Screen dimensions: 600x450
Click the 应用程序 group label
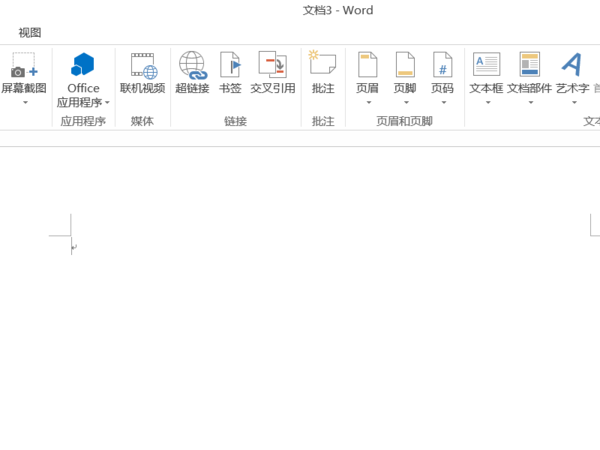(83, 121)
